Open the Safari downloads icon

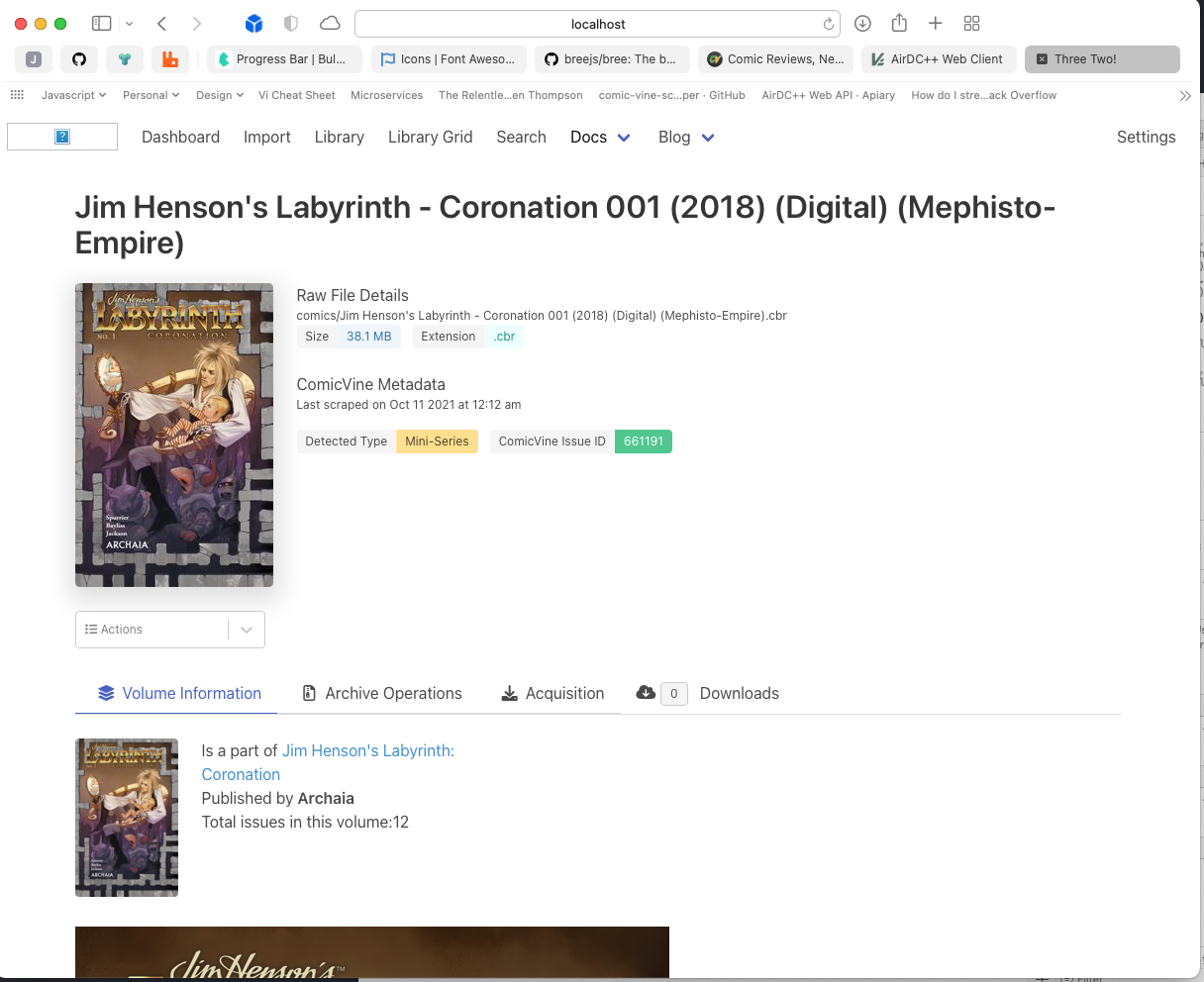tap(862, 24)
